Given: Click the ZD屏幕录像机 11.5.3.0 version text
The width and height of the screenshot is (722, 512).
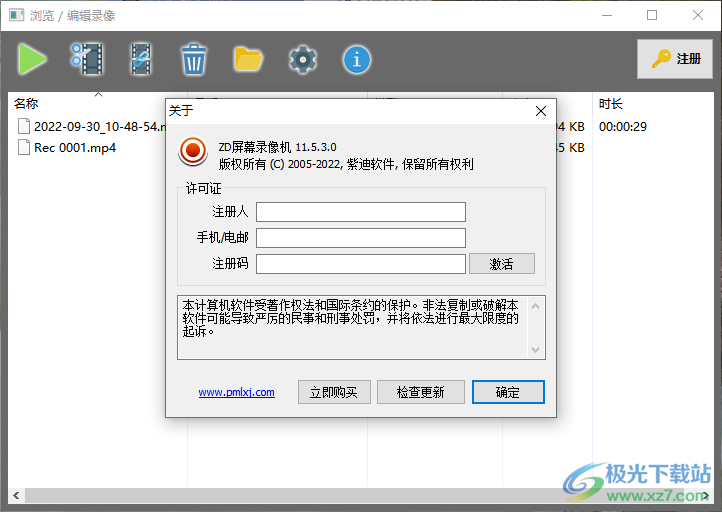Looking at the screenshot, I should coord(278,147).
